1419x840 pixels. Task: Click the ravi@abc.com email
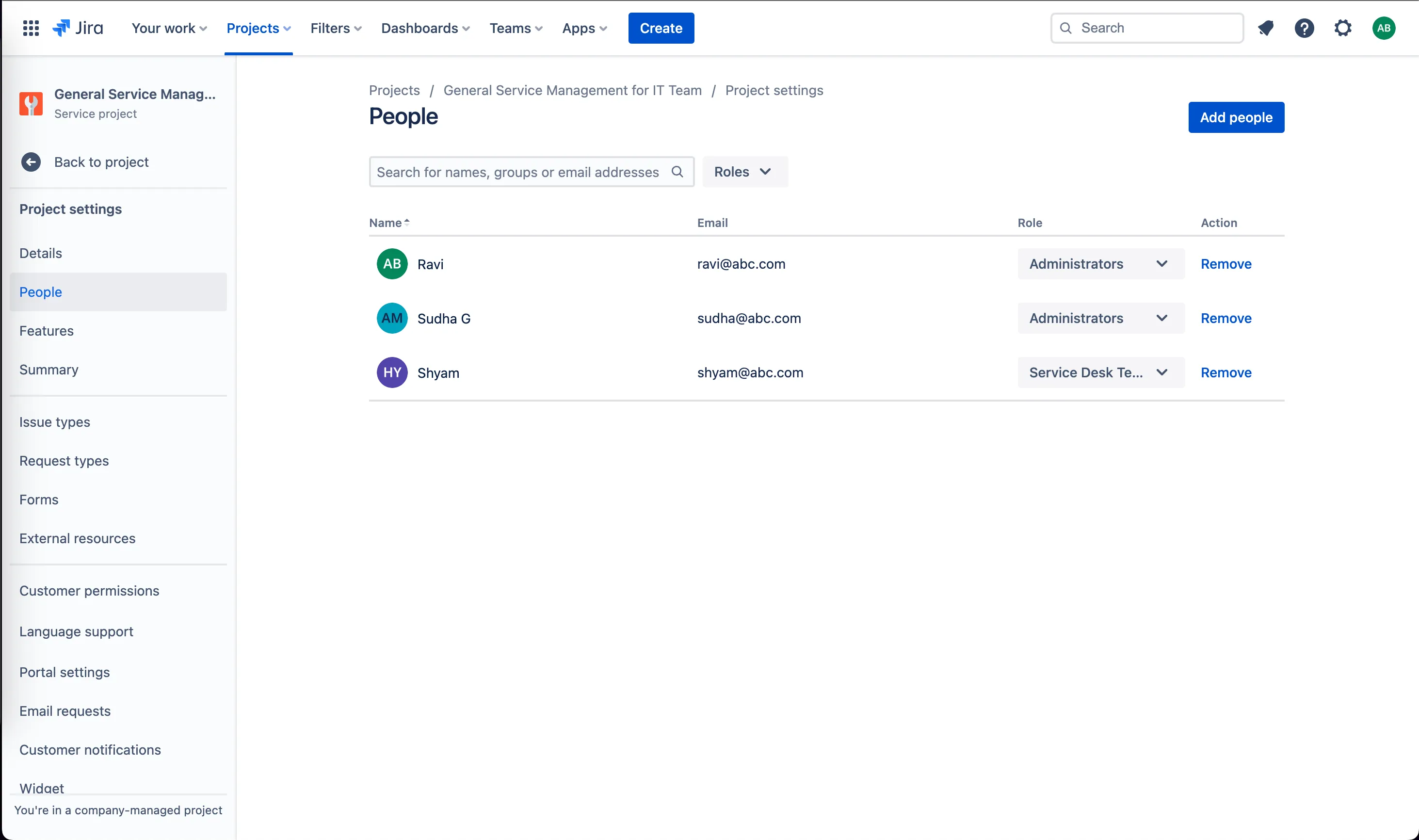click(x=741, y=264)
